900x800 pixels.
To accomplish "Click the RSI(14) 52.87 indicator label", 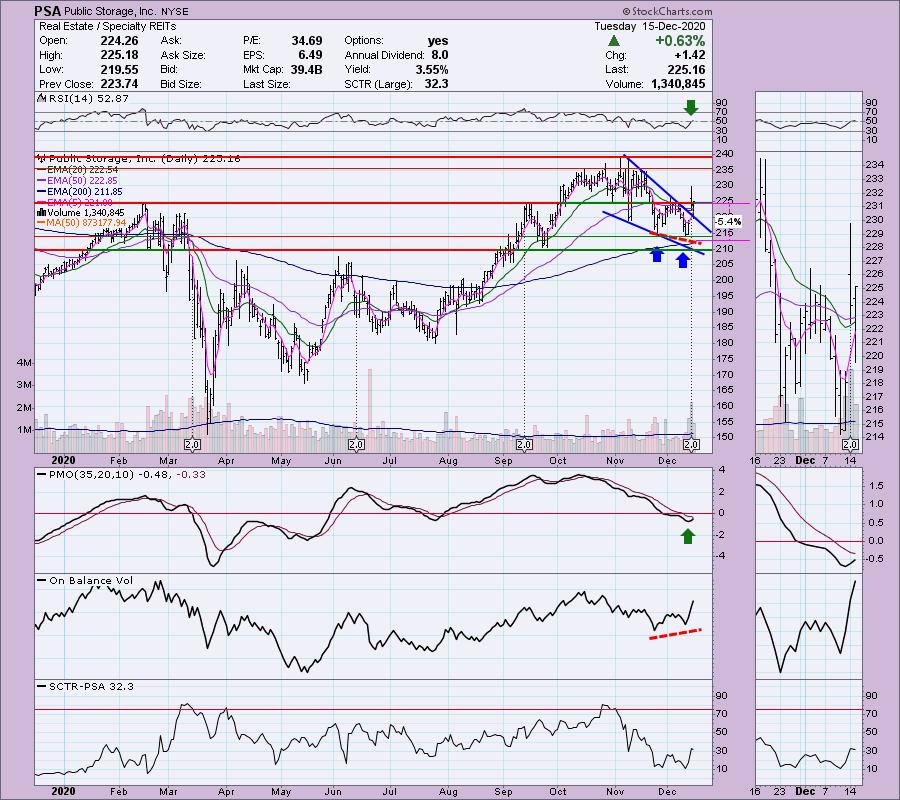I will (x=89, y=99).
